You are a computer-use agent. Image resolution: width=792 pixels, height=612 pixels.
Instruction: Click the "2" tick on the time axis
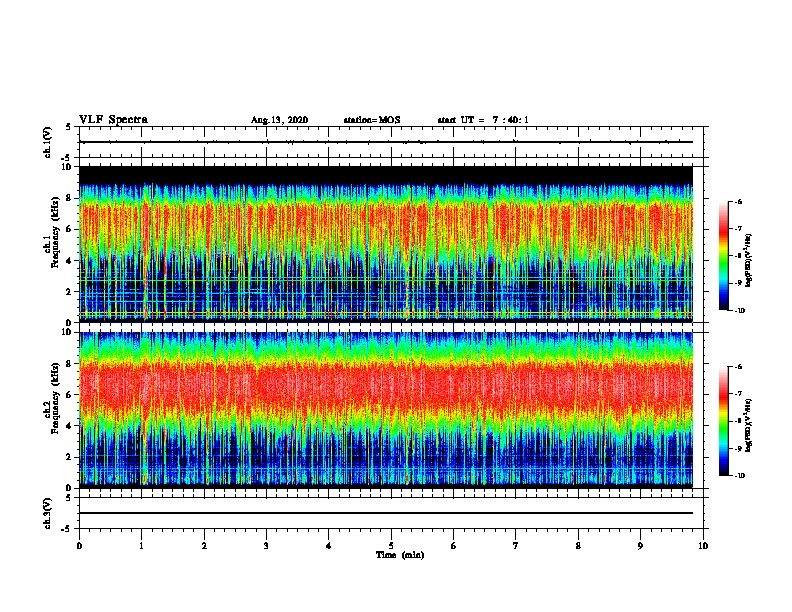click(x=204, y=546)
